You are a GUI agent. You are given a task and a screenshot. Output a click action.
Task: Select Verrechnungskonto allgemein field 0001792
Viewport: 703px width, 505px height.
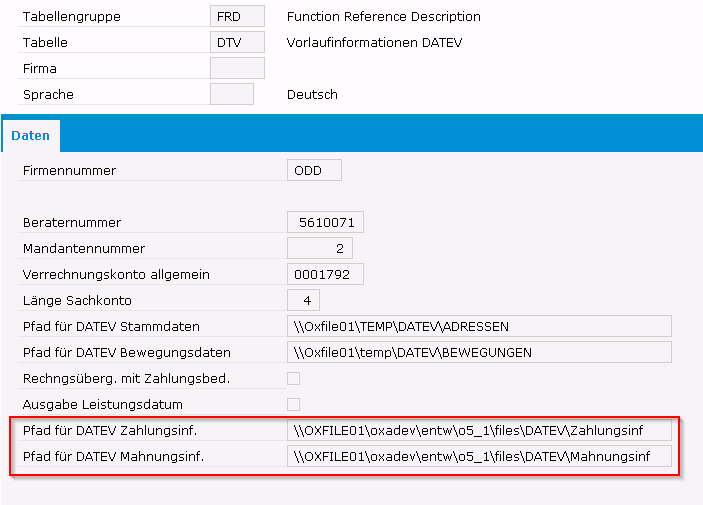(x=325, y=274)
